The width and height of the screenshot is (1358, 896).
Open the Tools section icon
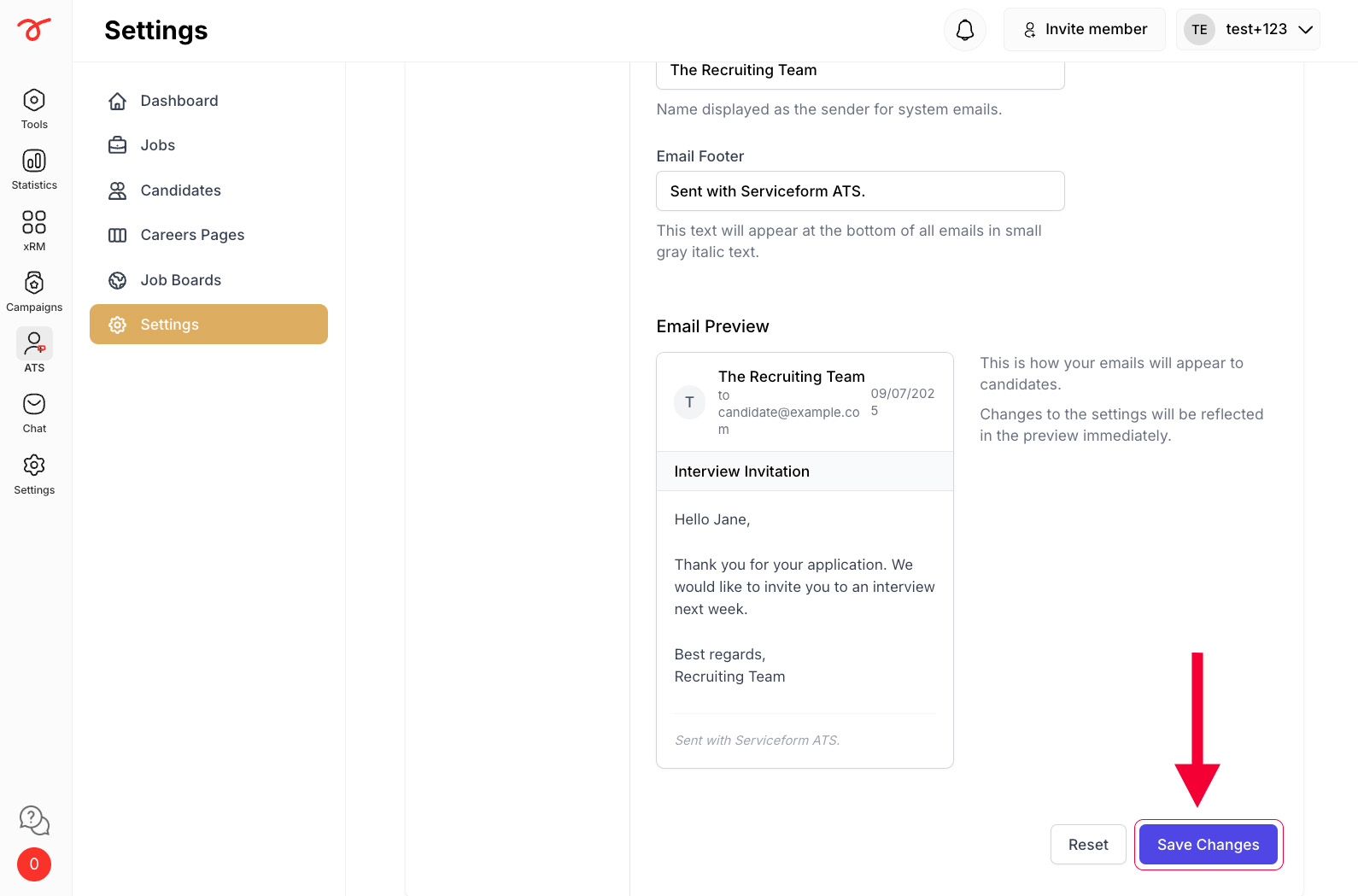(x=34, y=100)
